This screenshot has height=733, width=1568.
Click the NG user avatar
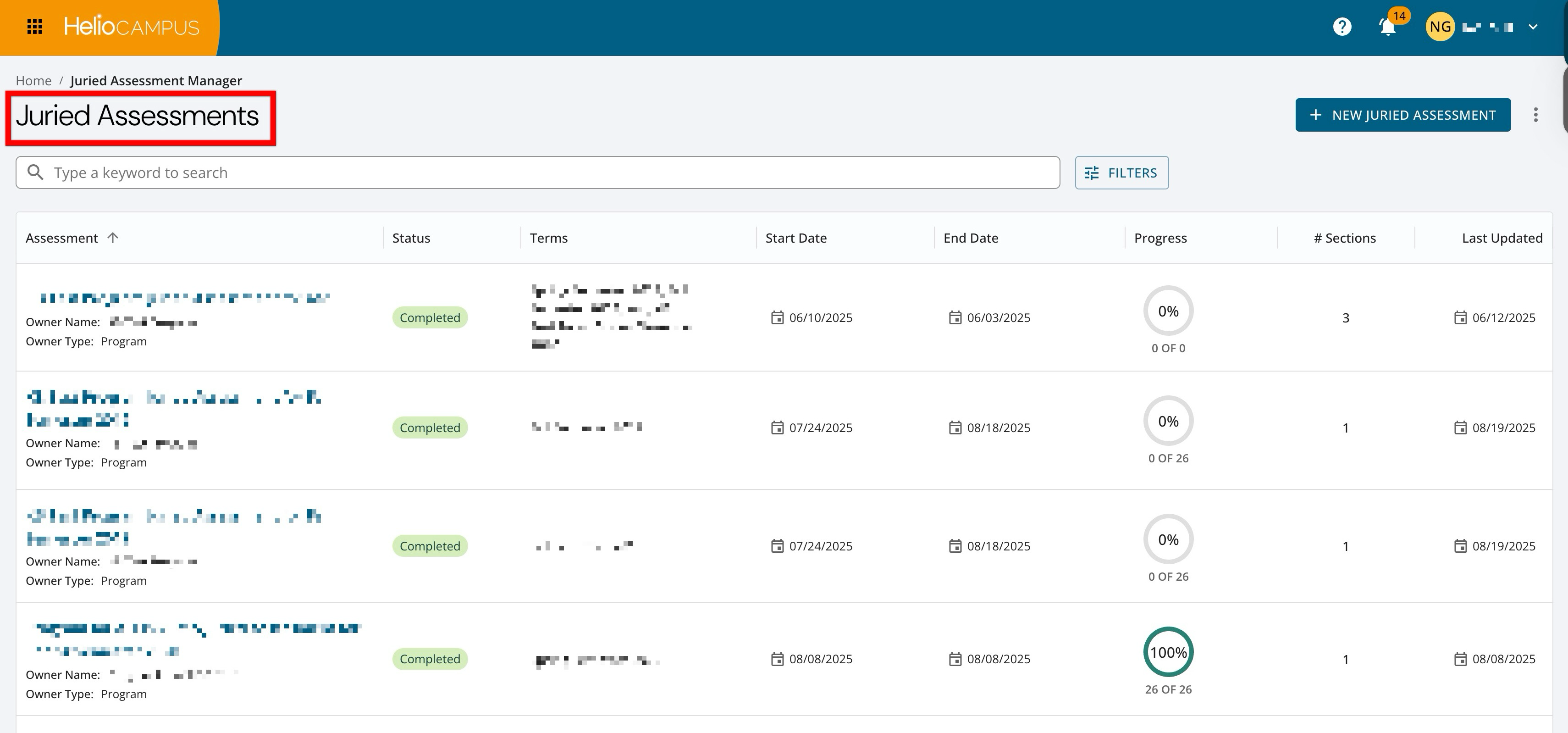[x=1440, y=27]
